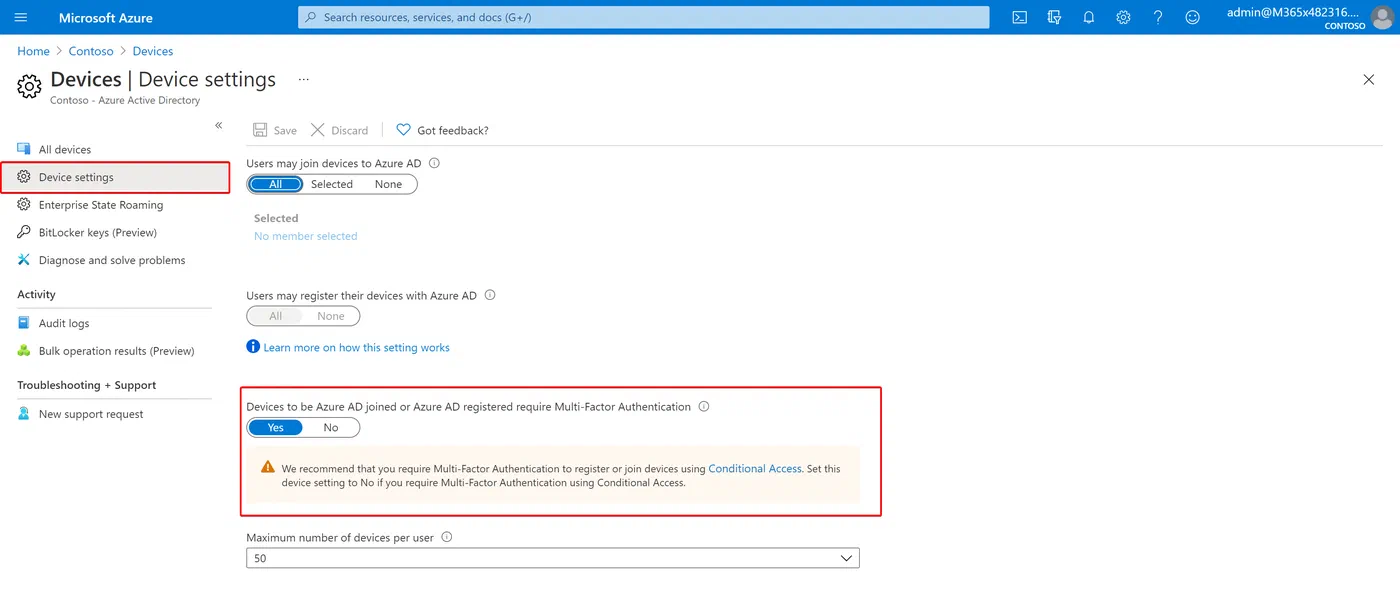Viewport: 1400px width, 602px height.
Task: Choose All for registering devices
Action: click(275, 316)
